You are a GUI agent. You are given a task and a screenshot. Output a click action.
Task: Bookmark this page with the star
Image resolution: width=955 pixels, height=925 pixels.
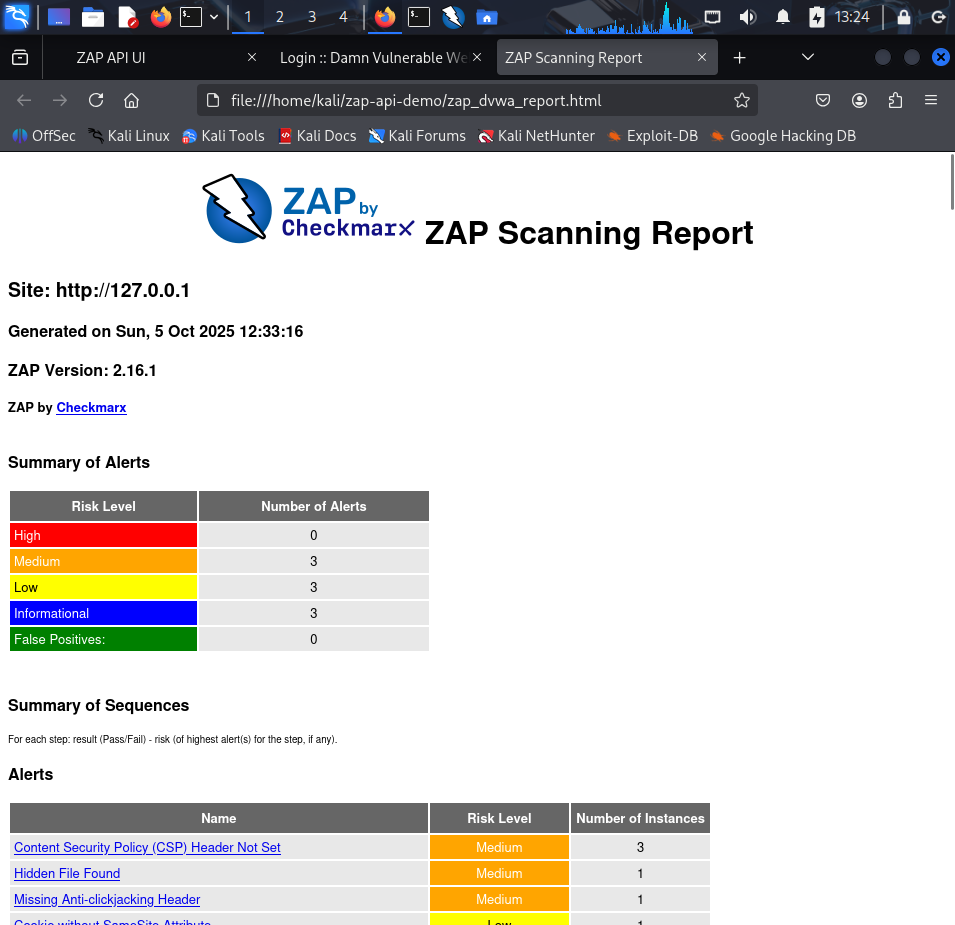(741, 100)
